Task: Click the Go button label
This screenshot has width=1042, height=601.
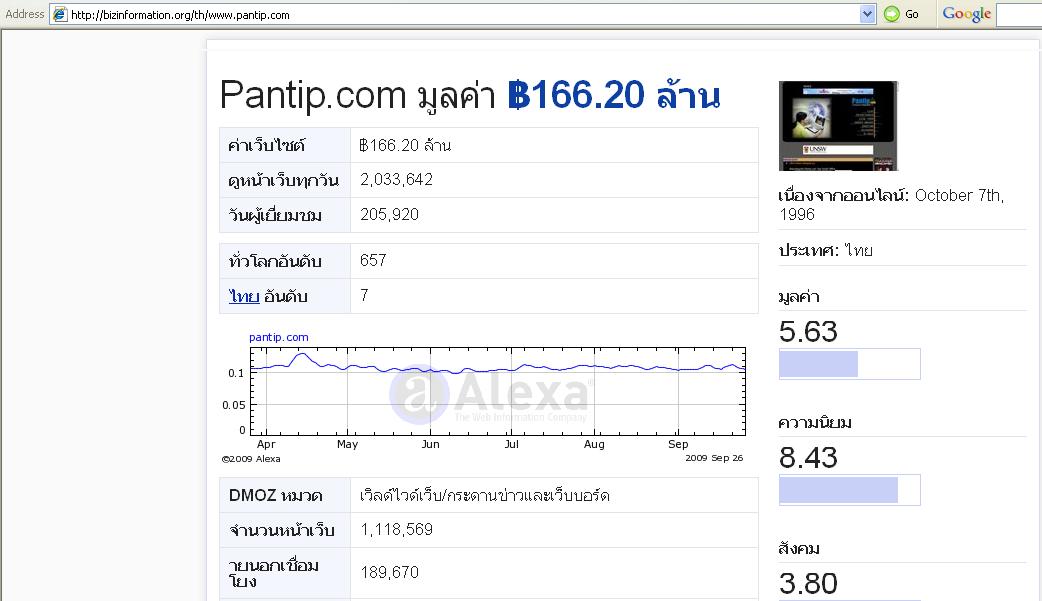Action: [x=912, y=14]
